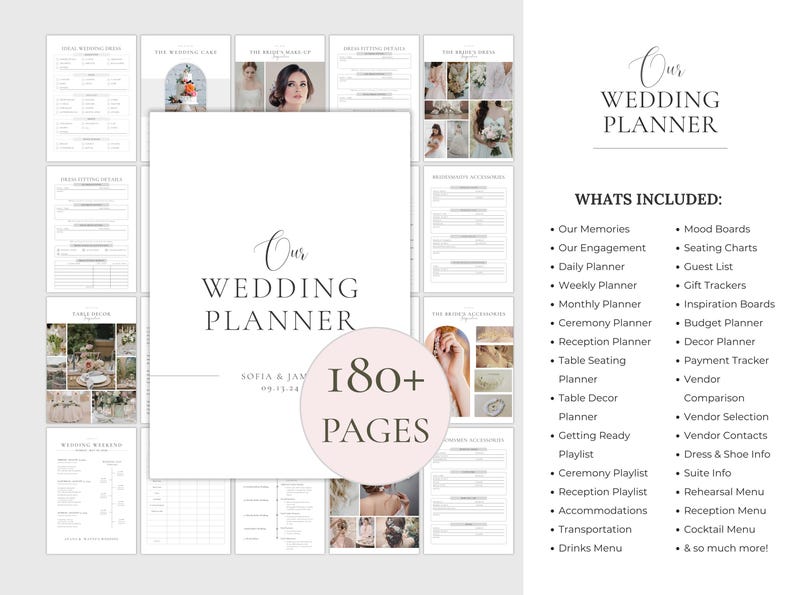
Task: Click 'Mood Boards' in the list
Action: [717, 229]
